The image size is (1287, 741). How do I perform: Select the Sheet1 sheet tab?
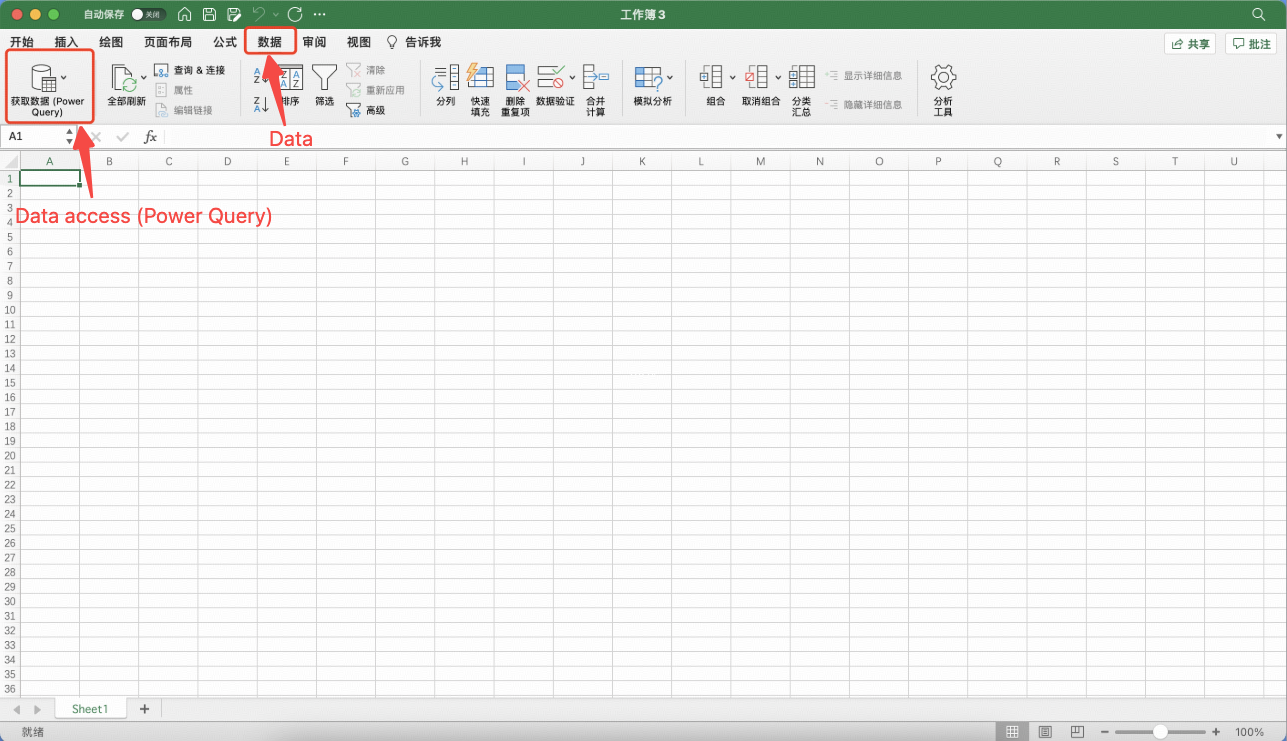[89, 709]
